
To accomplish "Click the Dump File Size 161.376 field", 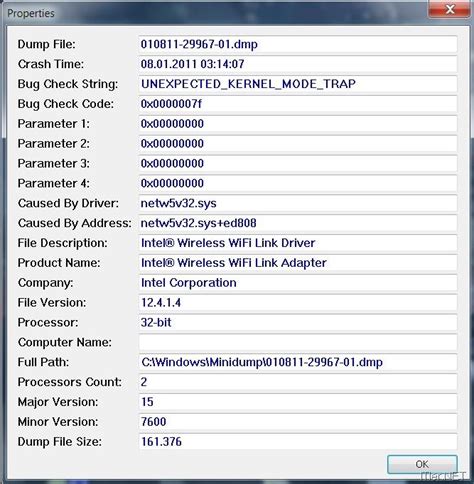I will pos(298,442).
